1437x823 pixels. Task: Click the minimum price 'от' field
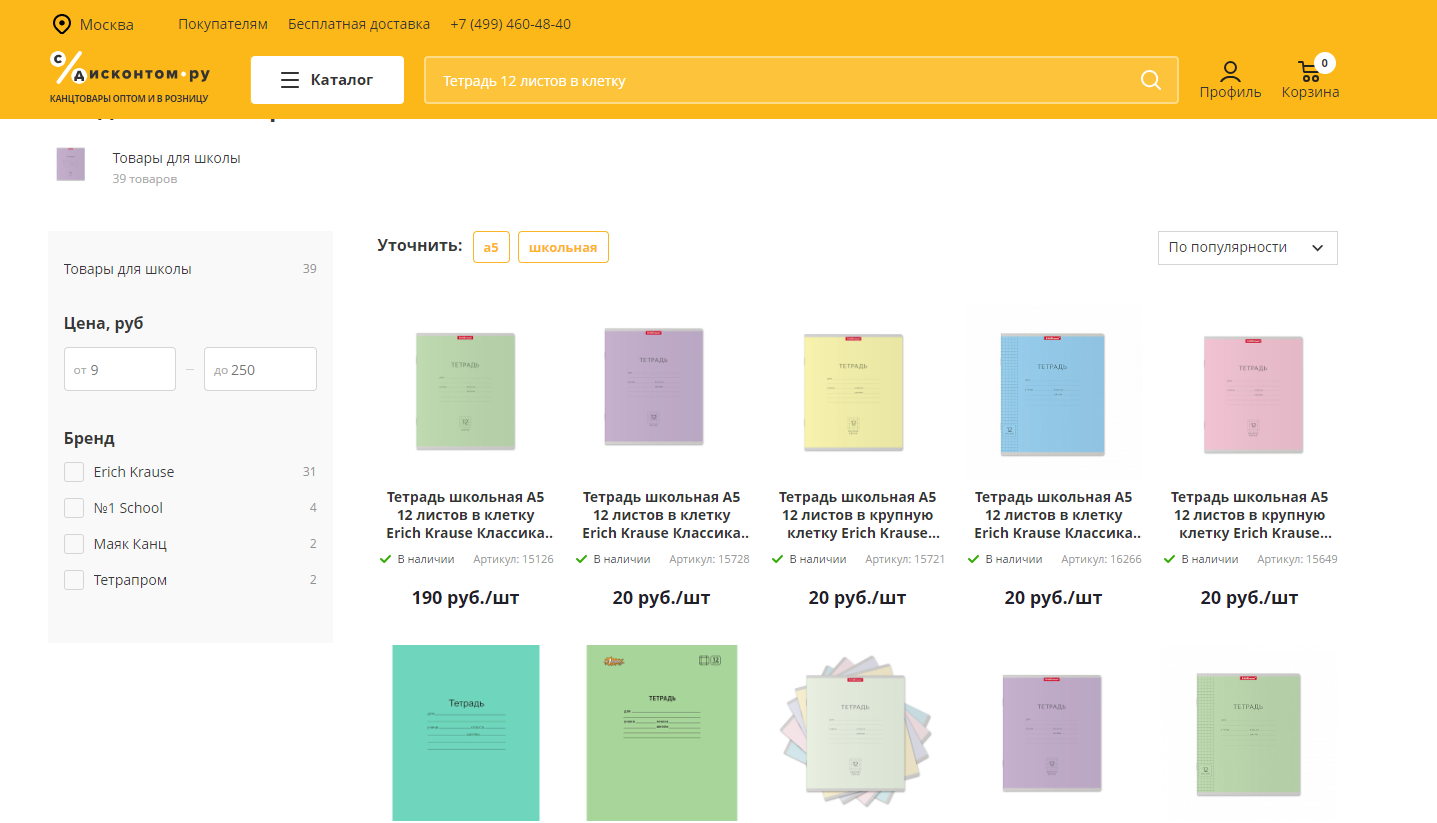tap(120, 369)
